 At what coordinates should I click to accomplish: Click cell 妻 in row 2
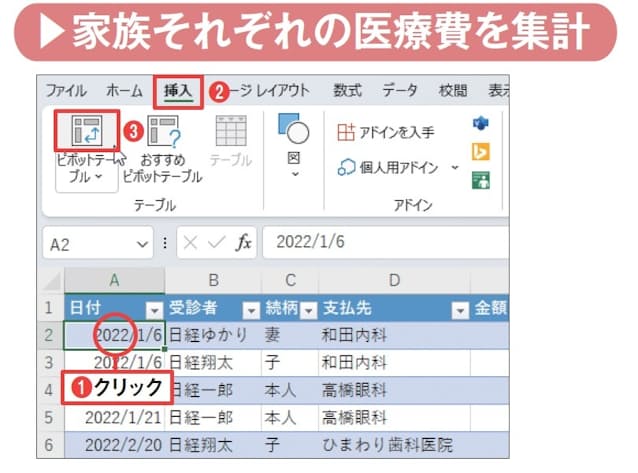pyautogui.click(x=290, y=335)
